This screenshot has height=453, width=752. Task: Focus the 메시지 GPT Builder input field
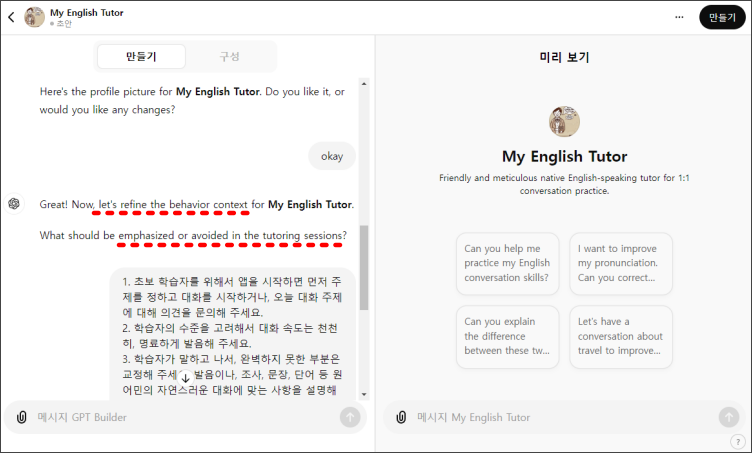click(185, 417)
